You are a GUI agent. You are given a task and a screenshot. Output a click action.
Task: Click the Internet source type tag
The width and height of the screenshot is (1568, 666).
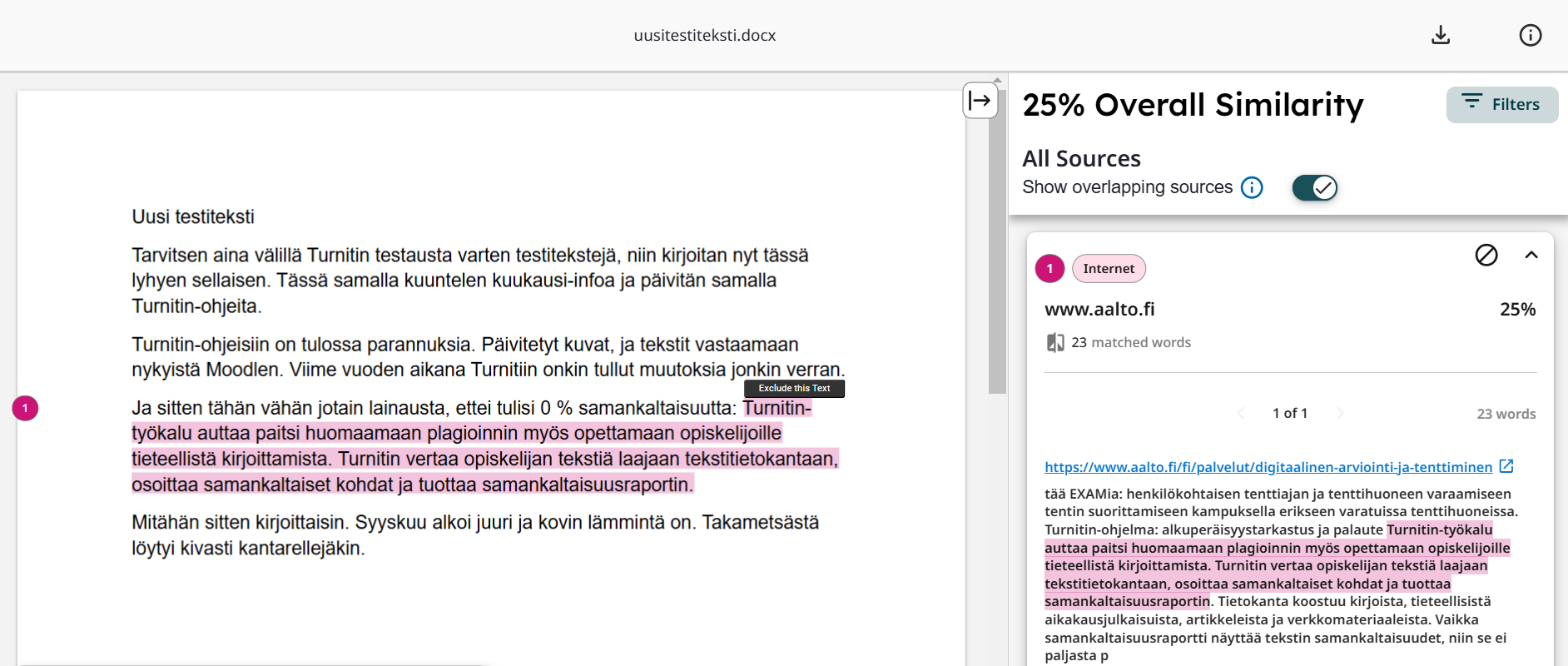1108,268
